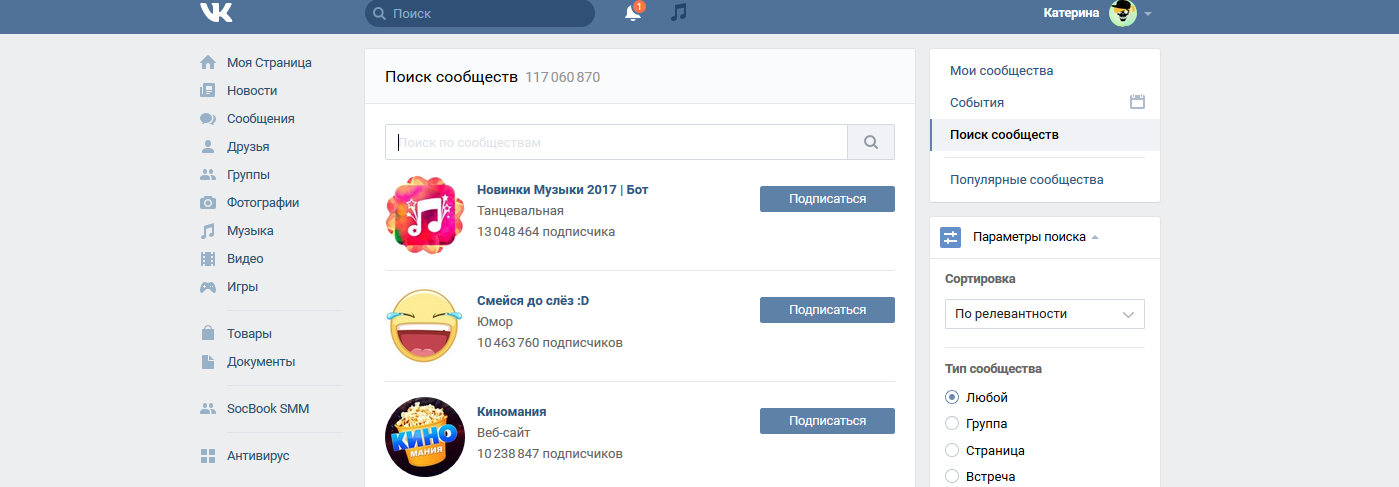This screenshot has width=1399, height=487.
Task: Open Сообщения in the left menu
Action: (261, 118)
